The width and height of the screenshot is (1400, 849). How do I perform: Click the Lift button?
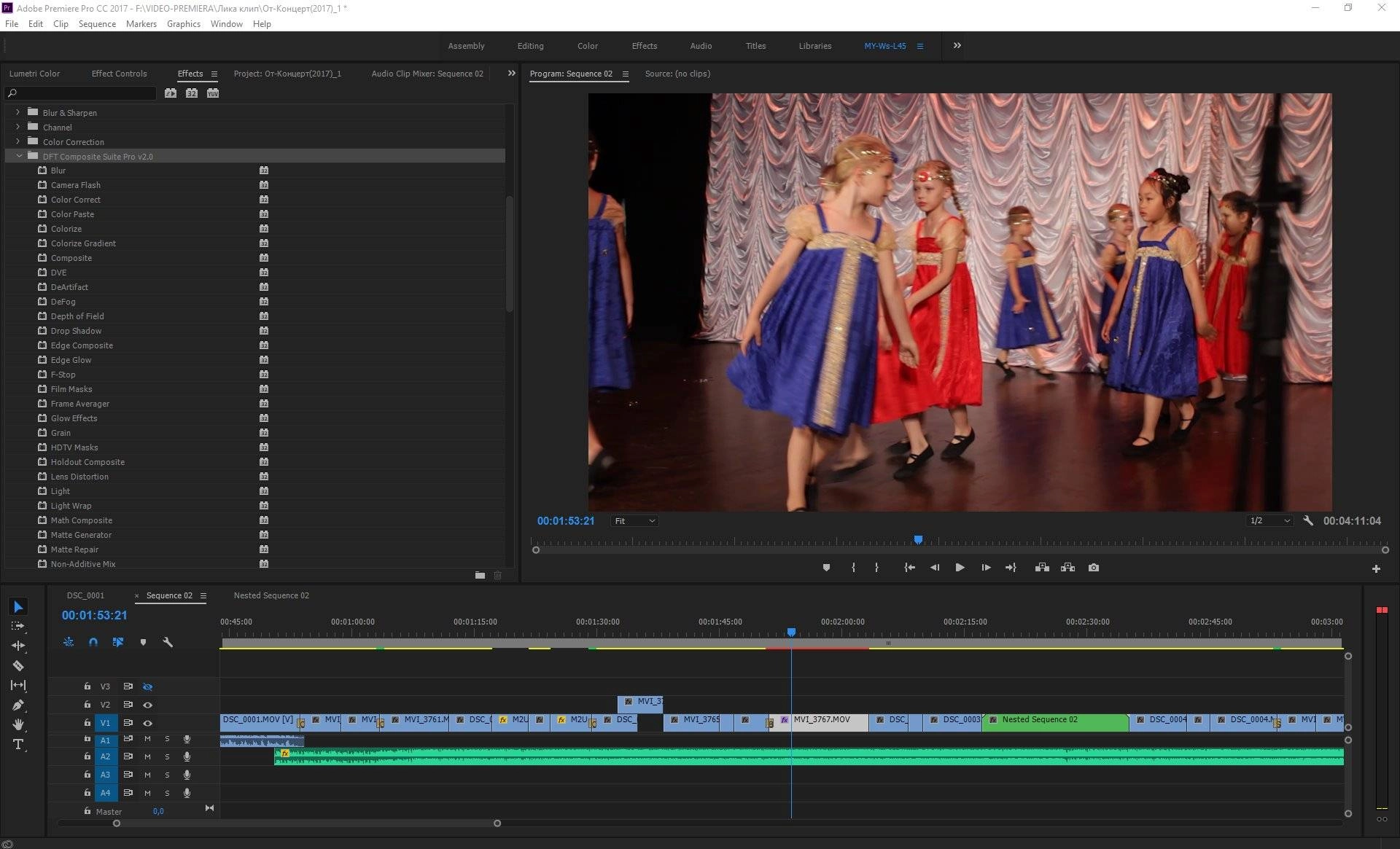click(1042, 568)
